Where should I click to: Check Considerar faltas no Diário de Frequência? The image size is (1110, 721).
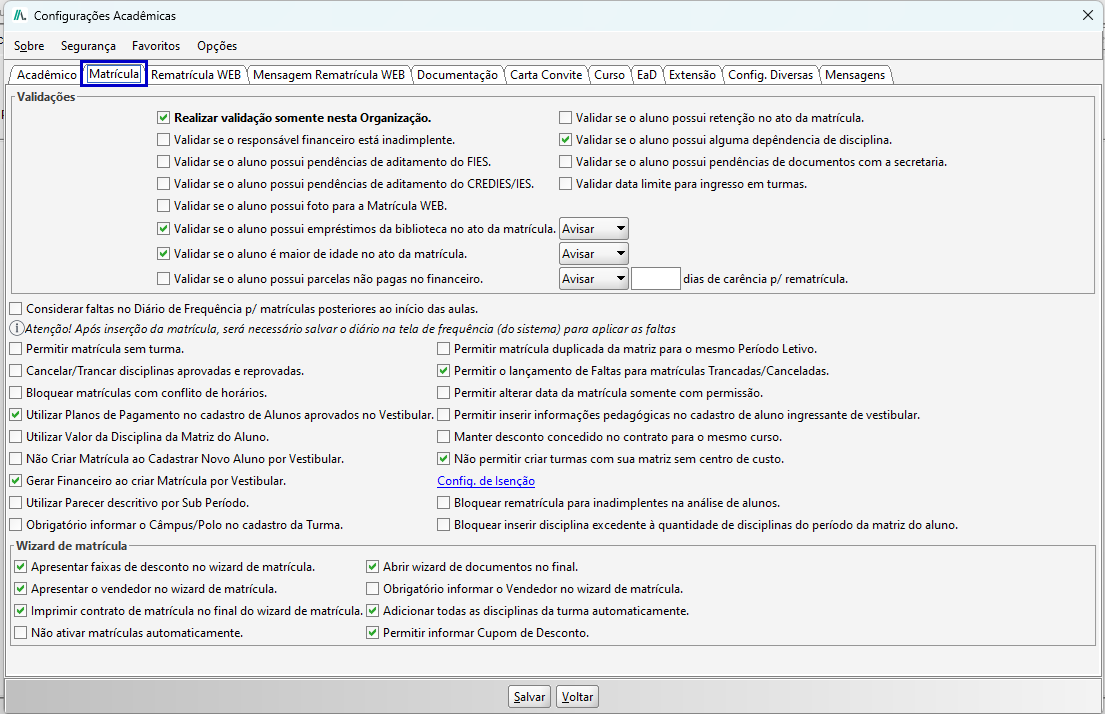coord(16,308)
